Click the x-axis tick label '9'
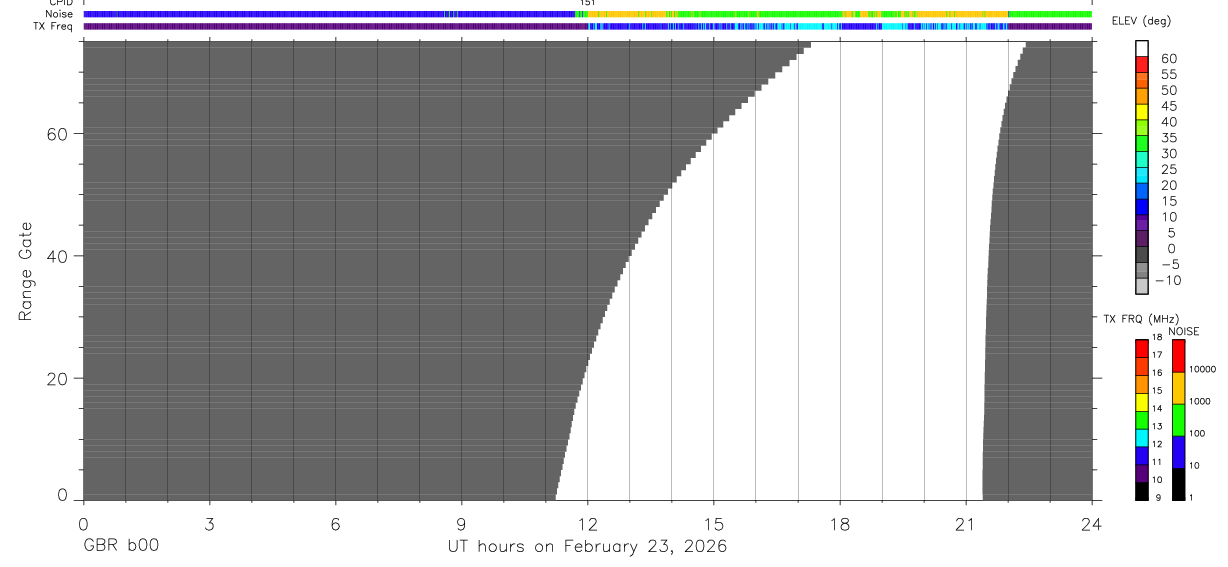The height and width of the screenshot is (567, 1228). coord(461,524)
